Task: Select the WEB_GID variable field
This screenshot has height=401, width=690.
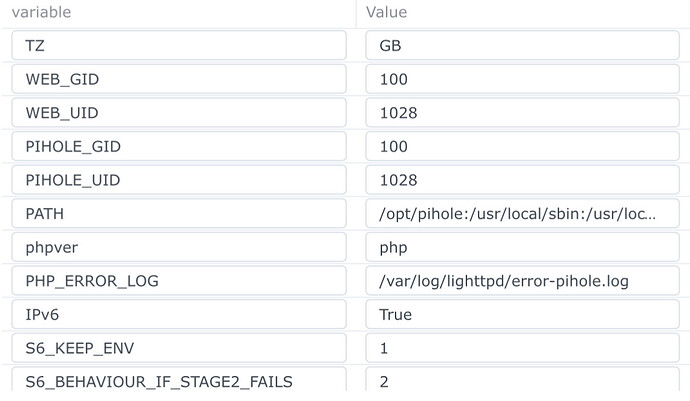Action: click(x=179, y=79)
